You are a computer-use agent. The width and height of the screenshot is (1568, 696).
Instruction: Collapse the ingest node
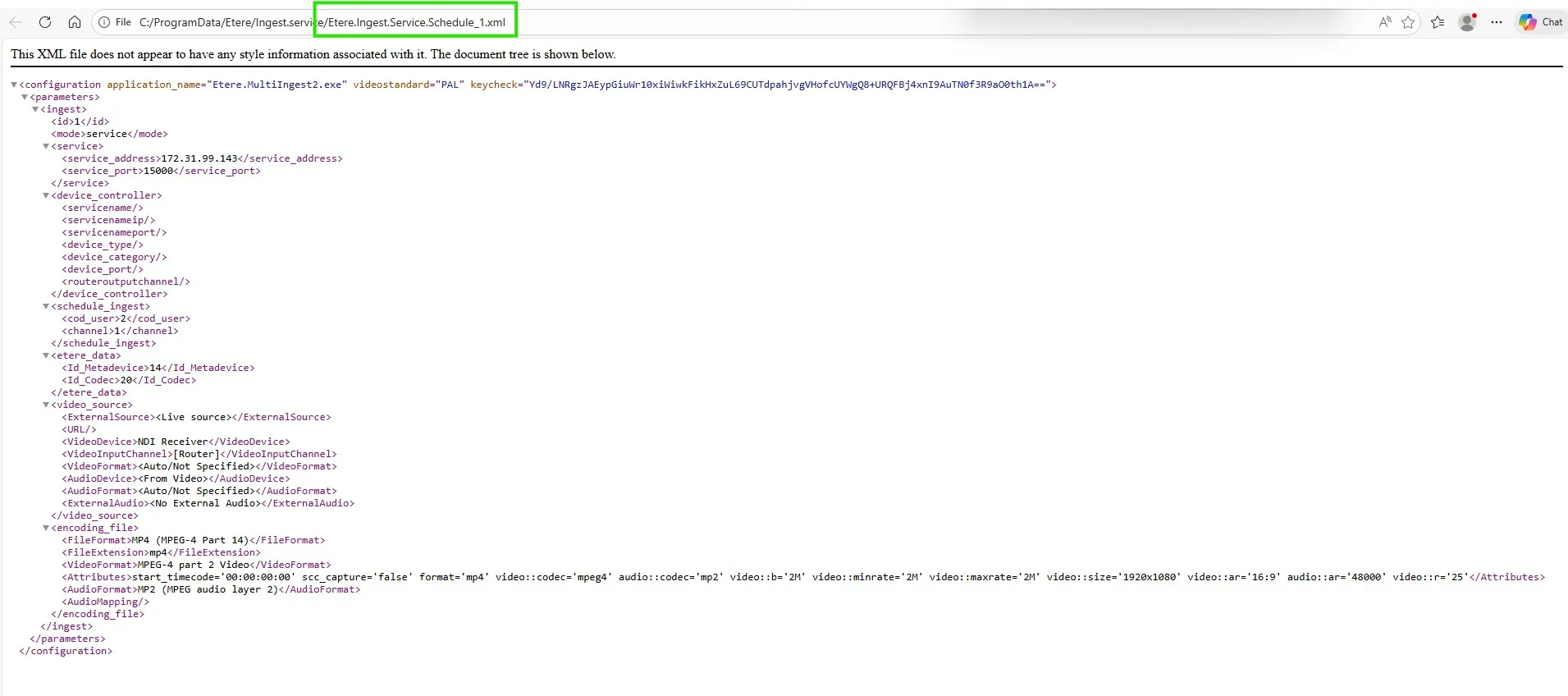(35, 109)
